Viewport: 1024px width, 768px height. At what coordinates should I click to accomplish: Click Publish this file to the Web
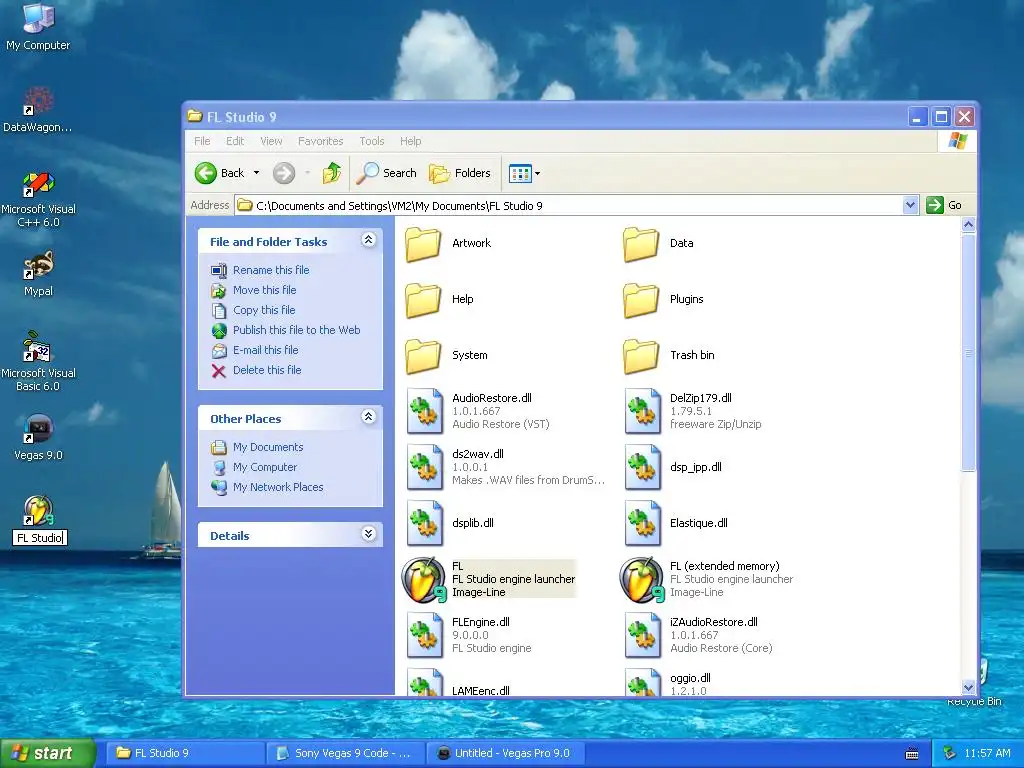(x=296, y=330)
